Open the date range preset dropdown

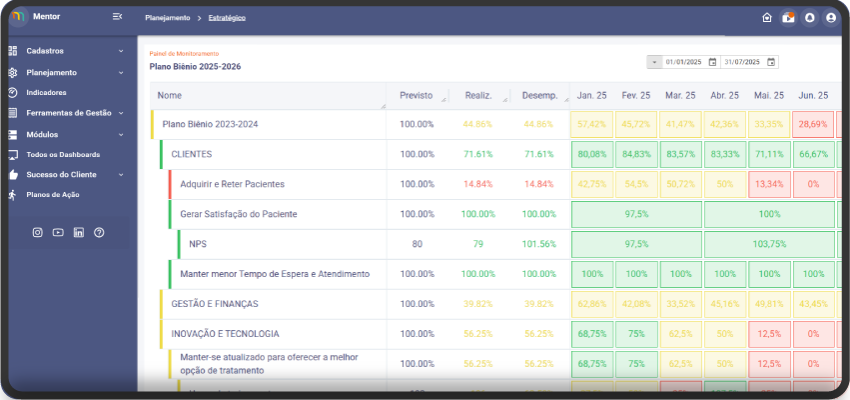pos(654,62)
